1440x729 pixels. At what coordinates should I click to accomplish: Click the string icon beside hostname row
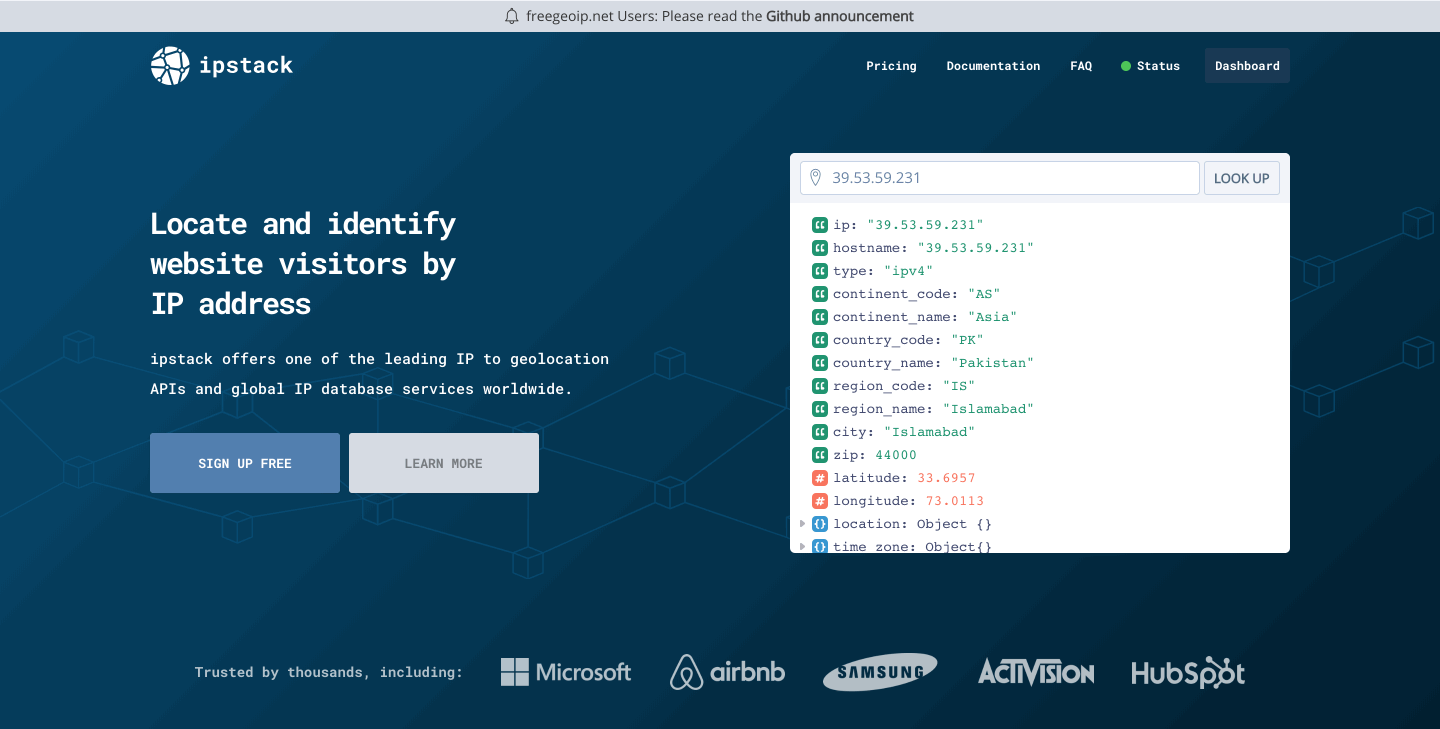click(x=820, y=248)
